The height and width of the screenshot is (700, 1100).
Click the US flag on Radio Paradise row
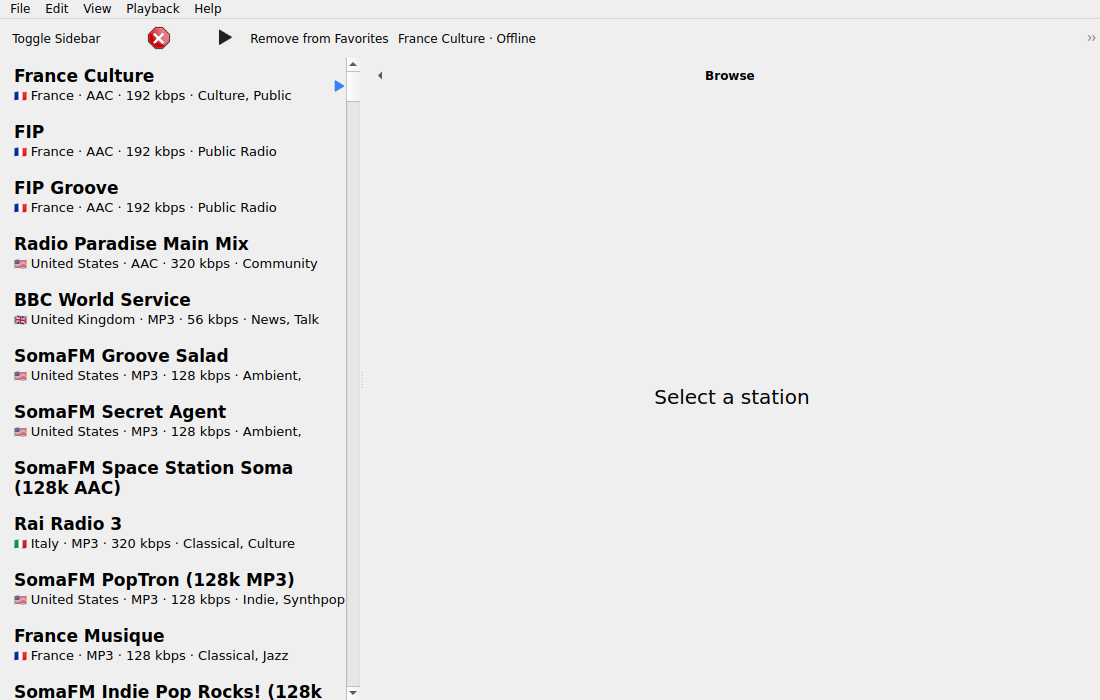tap(20, 264)
